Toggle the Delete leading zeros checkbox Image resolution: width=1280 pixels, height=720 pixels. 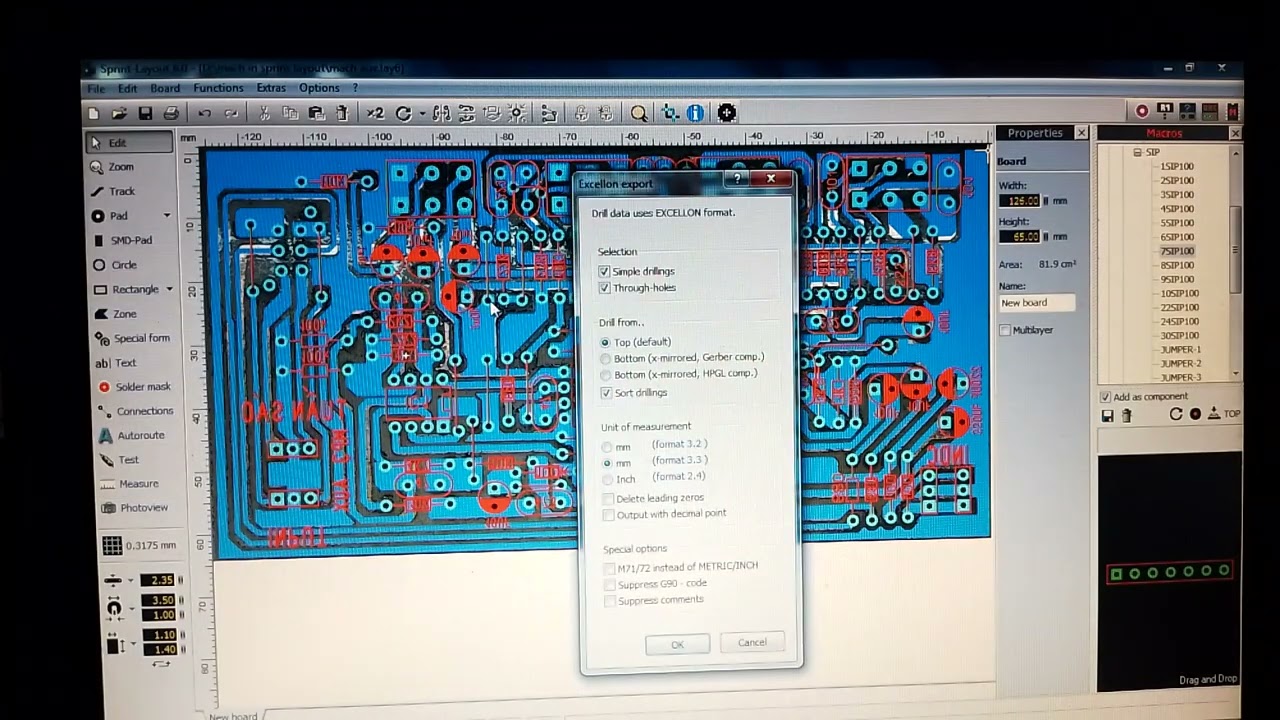pos(608,498)
